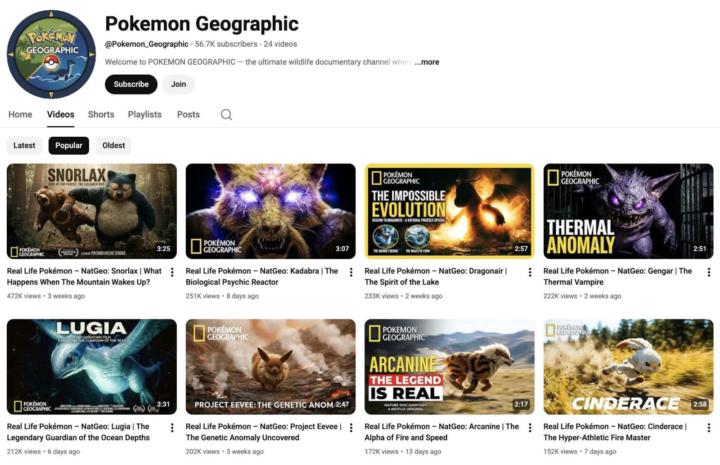Click '172K views' under Arcanine video
The height and width of the screenshot is (465, 720).
pos(382,452)
